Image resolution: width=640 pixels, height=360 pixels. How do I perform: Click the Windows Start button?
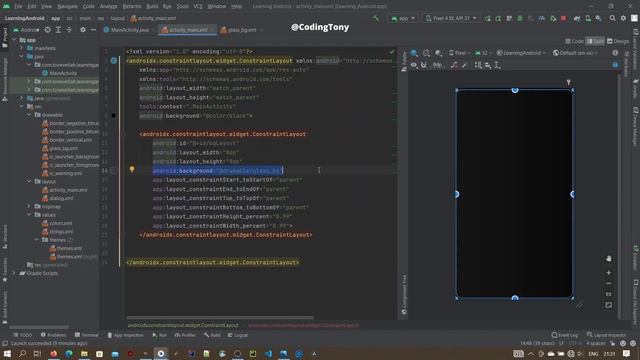tap(7, 353)
